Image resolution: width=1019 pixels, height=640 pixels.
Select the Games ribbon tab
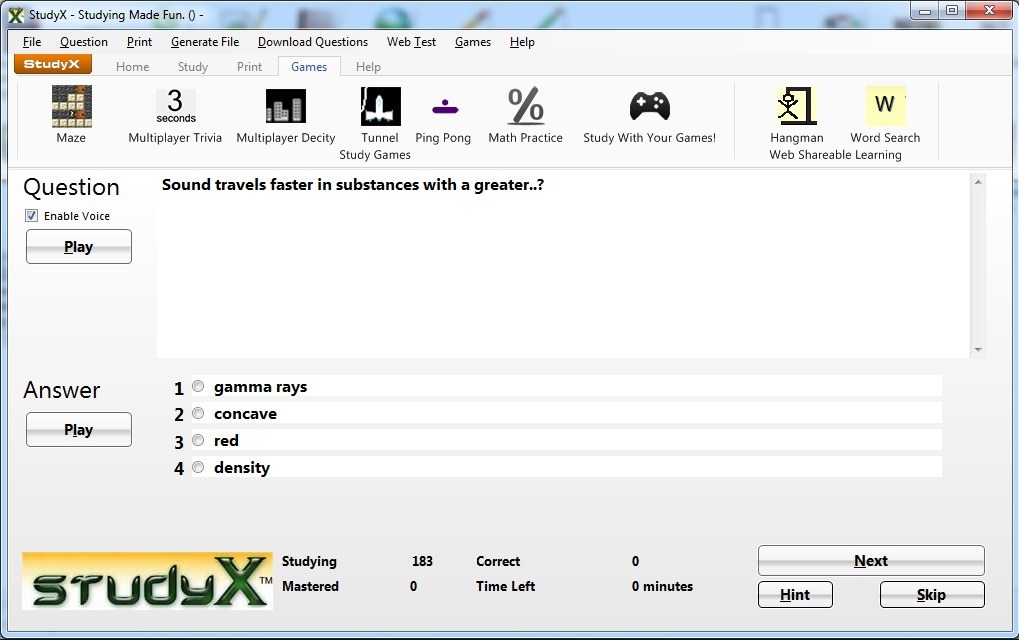coord(309,67)
